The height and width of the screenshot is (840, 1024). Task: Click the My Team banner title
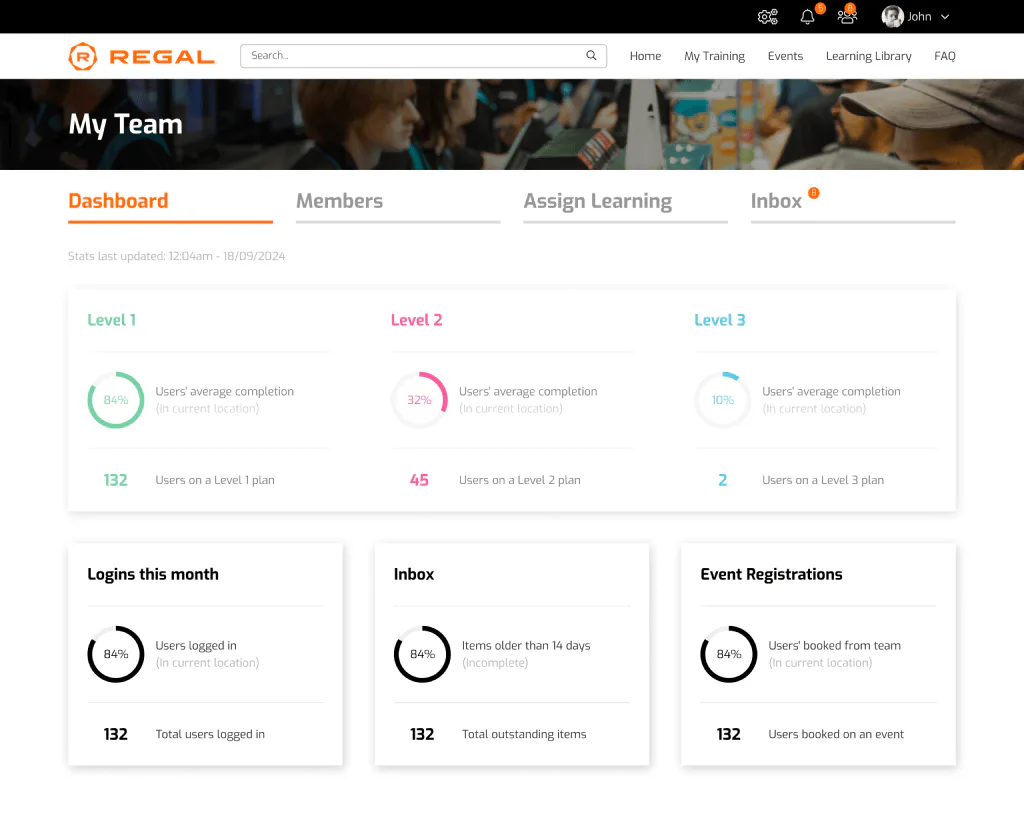click(125, 124)
